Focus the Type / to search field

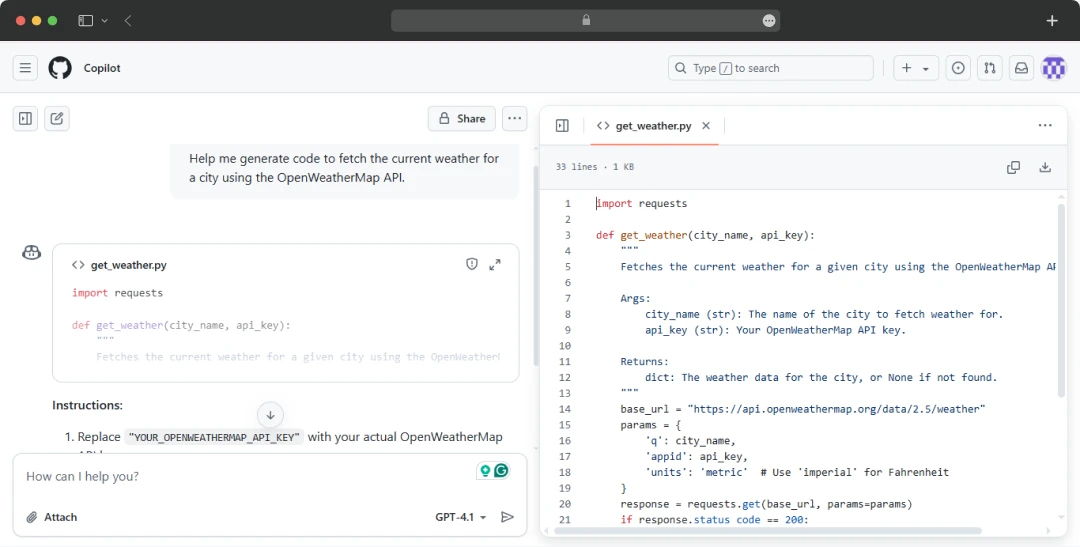pos(771,68)
